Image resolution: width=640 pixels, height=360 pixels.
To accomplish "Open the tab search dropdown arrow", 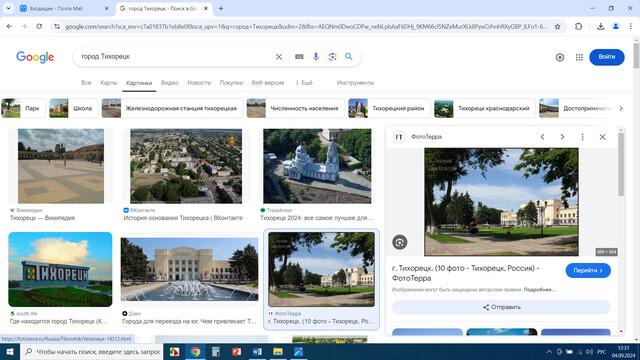I will (x=8, y=8).
